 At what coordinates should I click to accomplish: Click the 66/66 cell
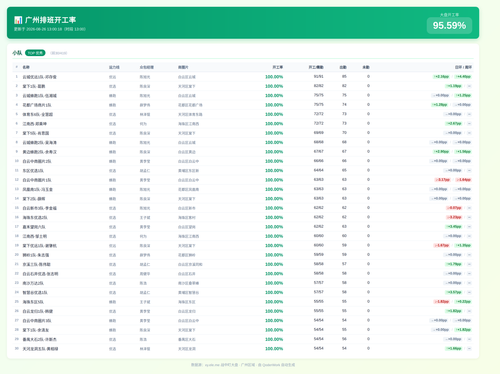[318, 161]
